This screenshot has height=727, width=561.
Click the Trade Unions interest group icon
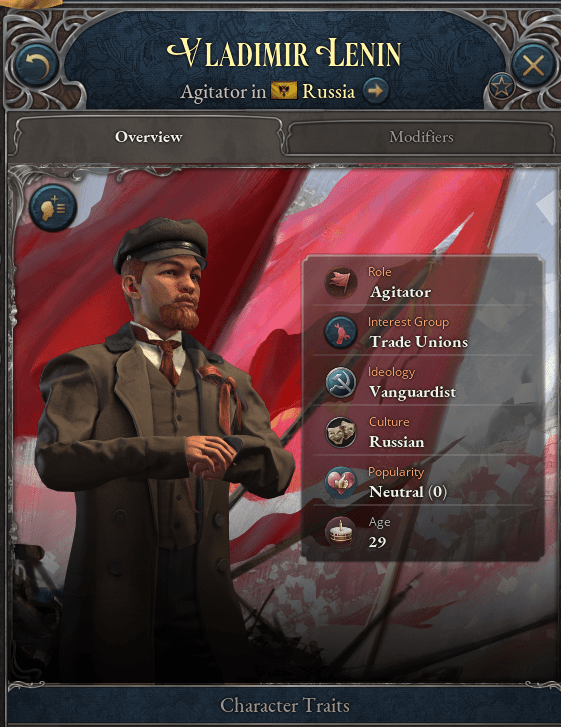pos(340,332)
